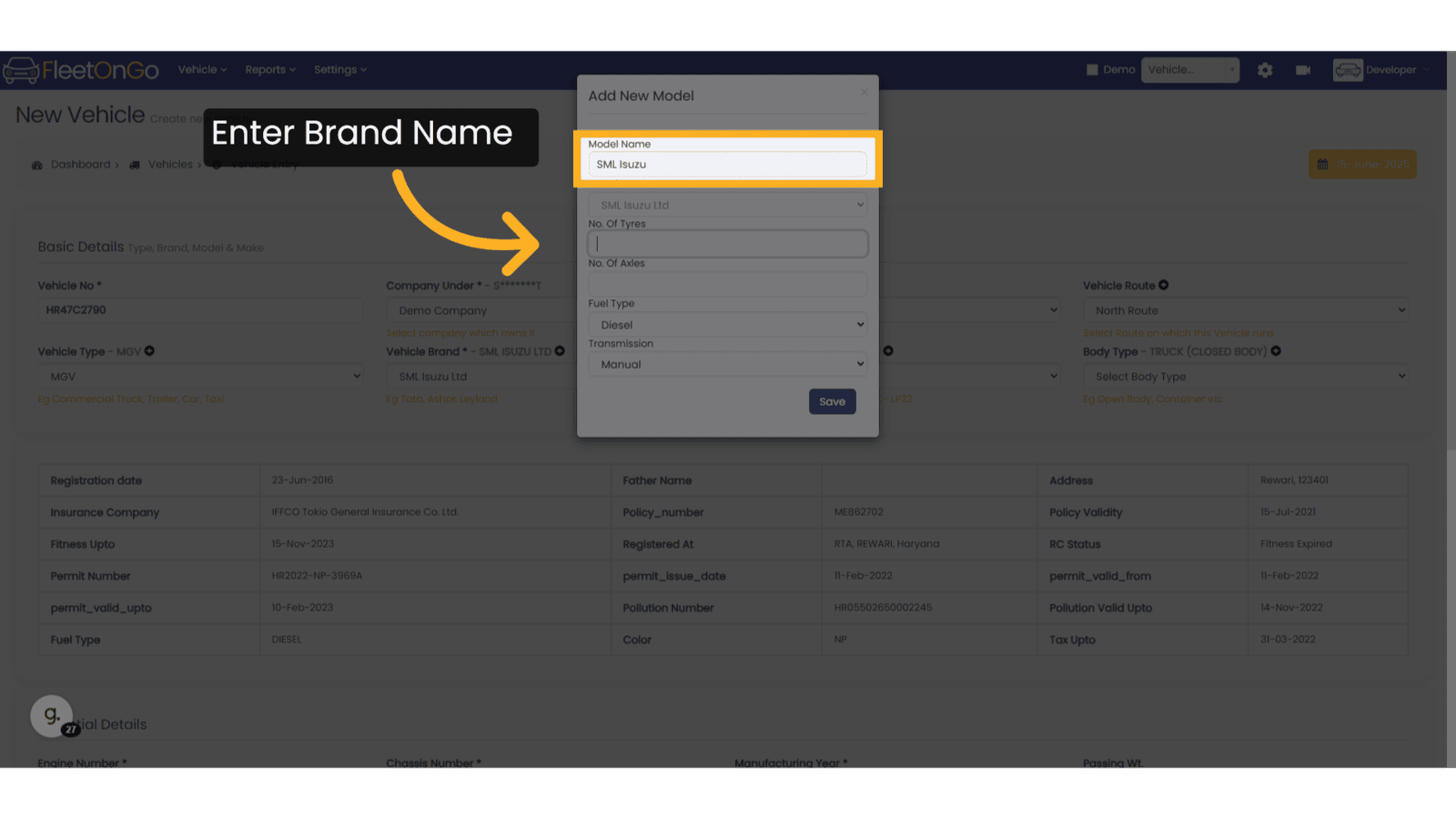Open the Vehicle Brand SML Isuzu Ltd dropdown
Screen dimensions: 1456x819
pyautogui.click(x=480, y=377)
